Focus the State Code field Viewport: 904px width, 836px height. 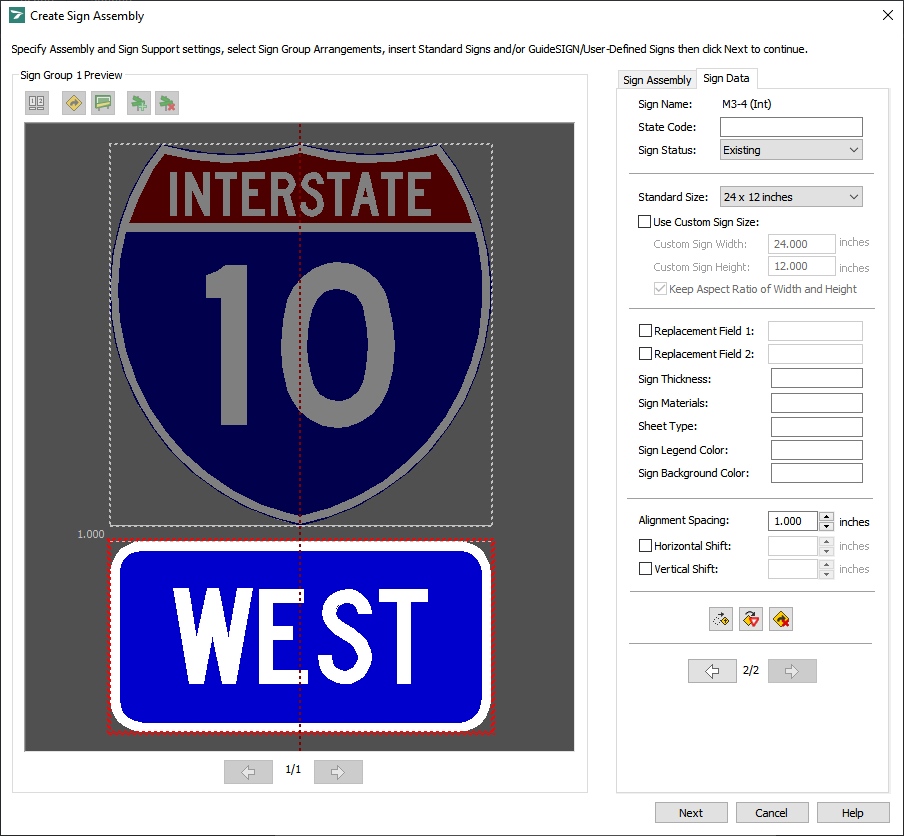pos(791,127)
